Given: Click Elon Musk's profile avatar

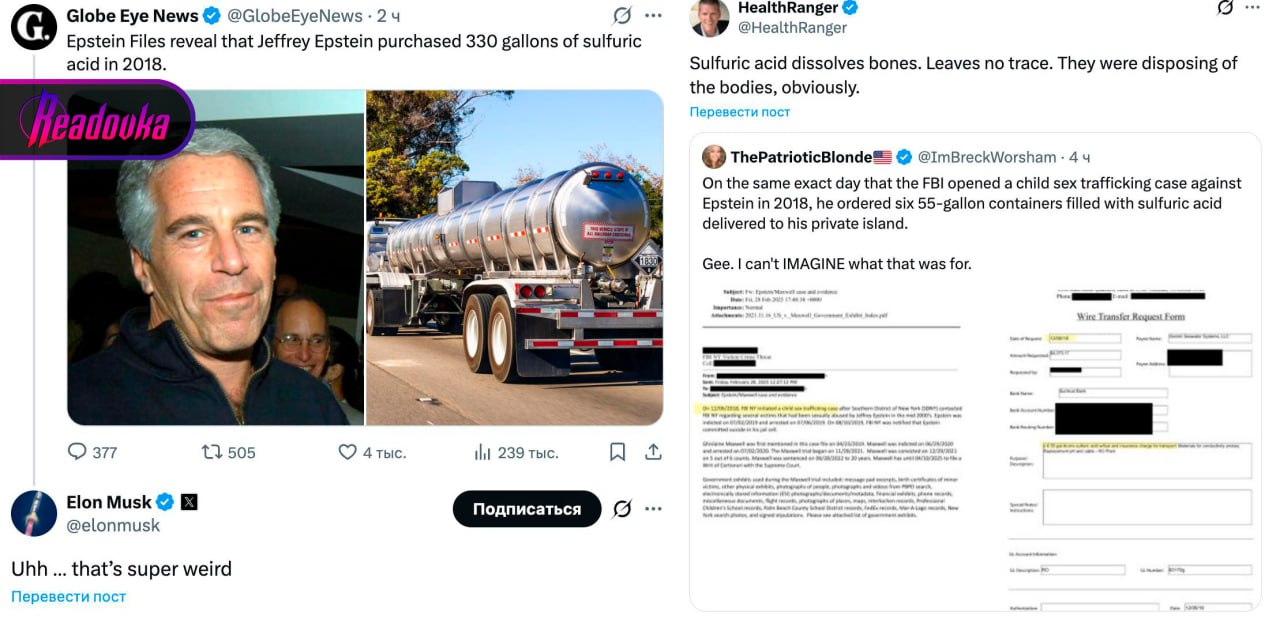Looking at the screenshot, I should [x=33, y=513].
